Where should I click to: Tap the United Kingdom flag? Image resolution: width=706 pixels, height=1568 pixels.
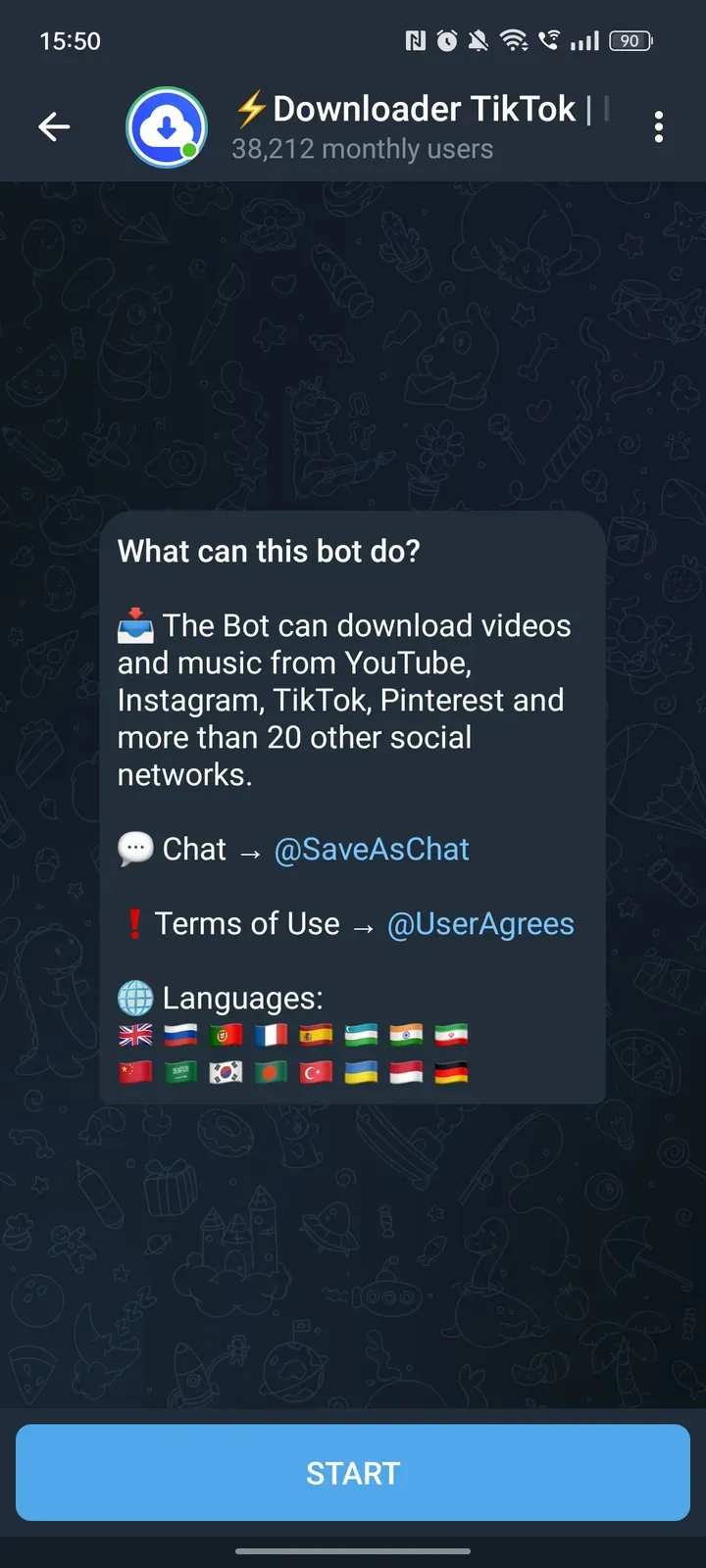[x=135, y=1035]
